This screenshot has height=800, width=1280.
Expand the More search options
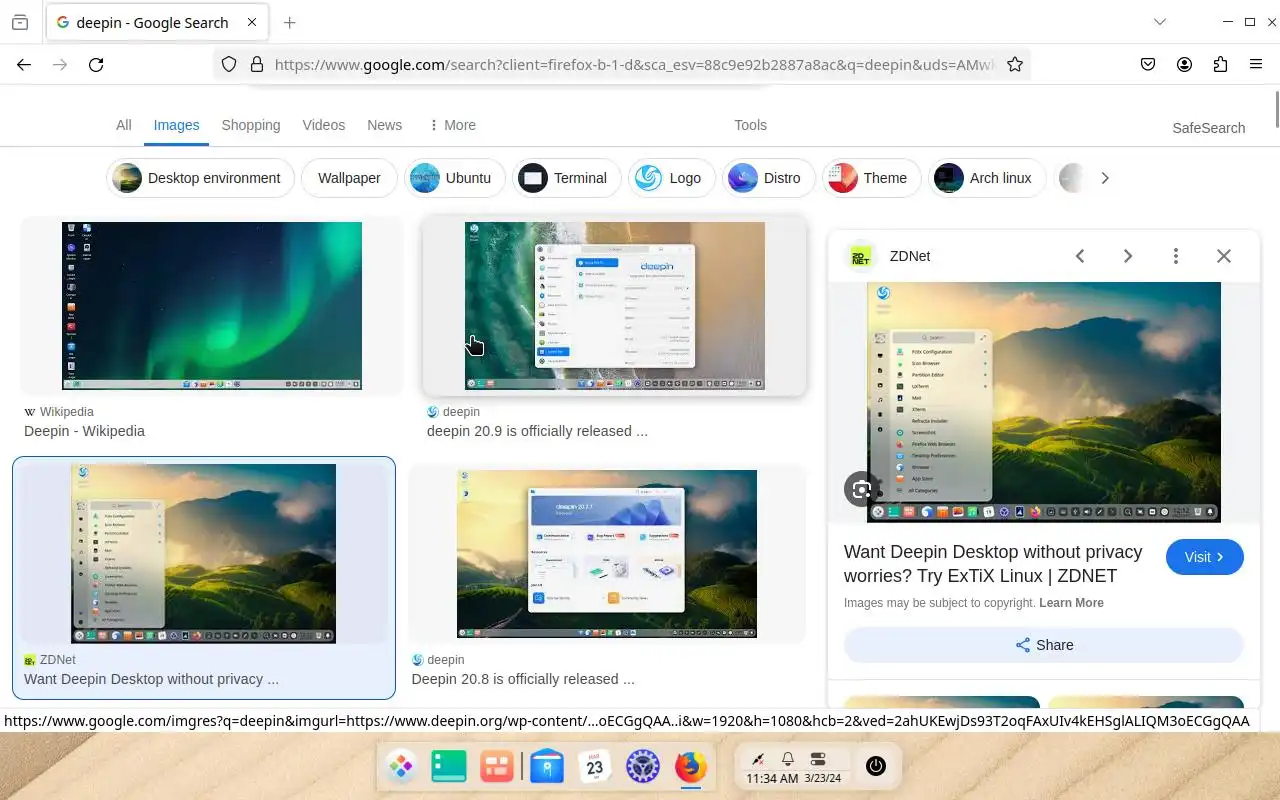(x=452, y=125)
